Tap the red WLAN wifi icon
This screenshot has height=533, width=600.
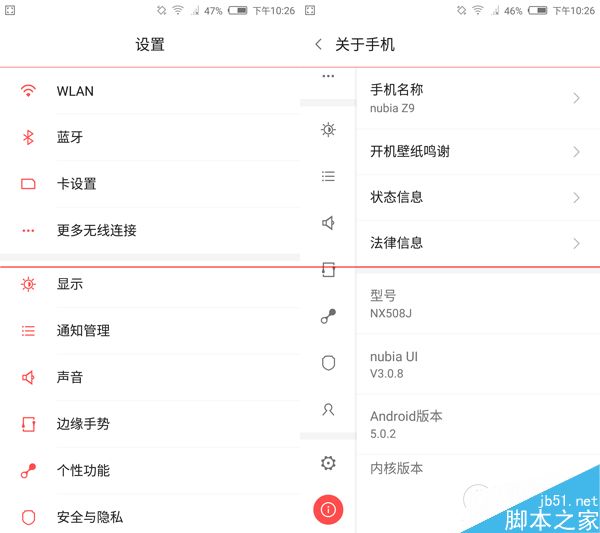(28, 91)
